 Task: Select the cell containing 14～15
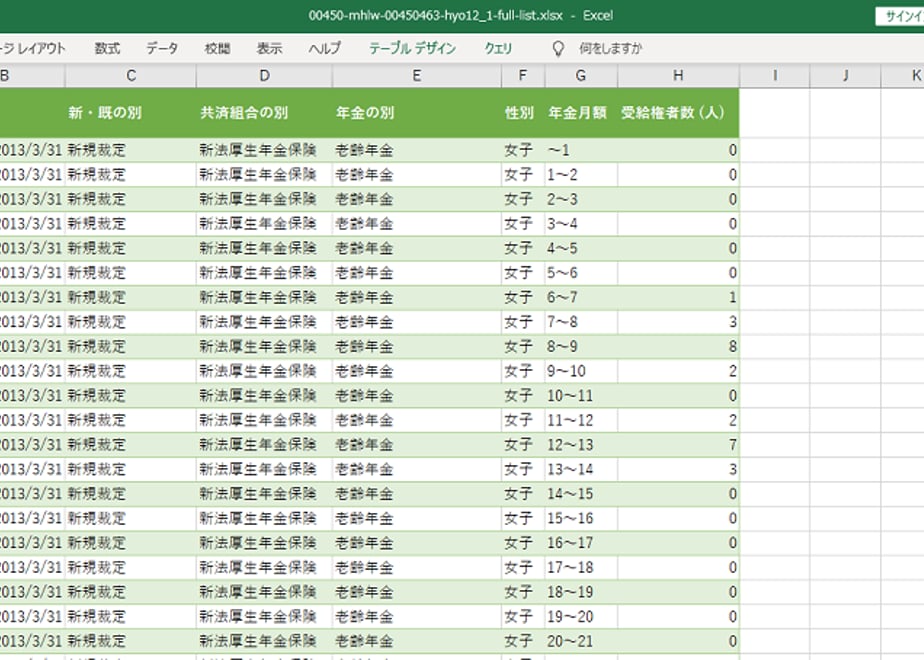click(581, 494)
